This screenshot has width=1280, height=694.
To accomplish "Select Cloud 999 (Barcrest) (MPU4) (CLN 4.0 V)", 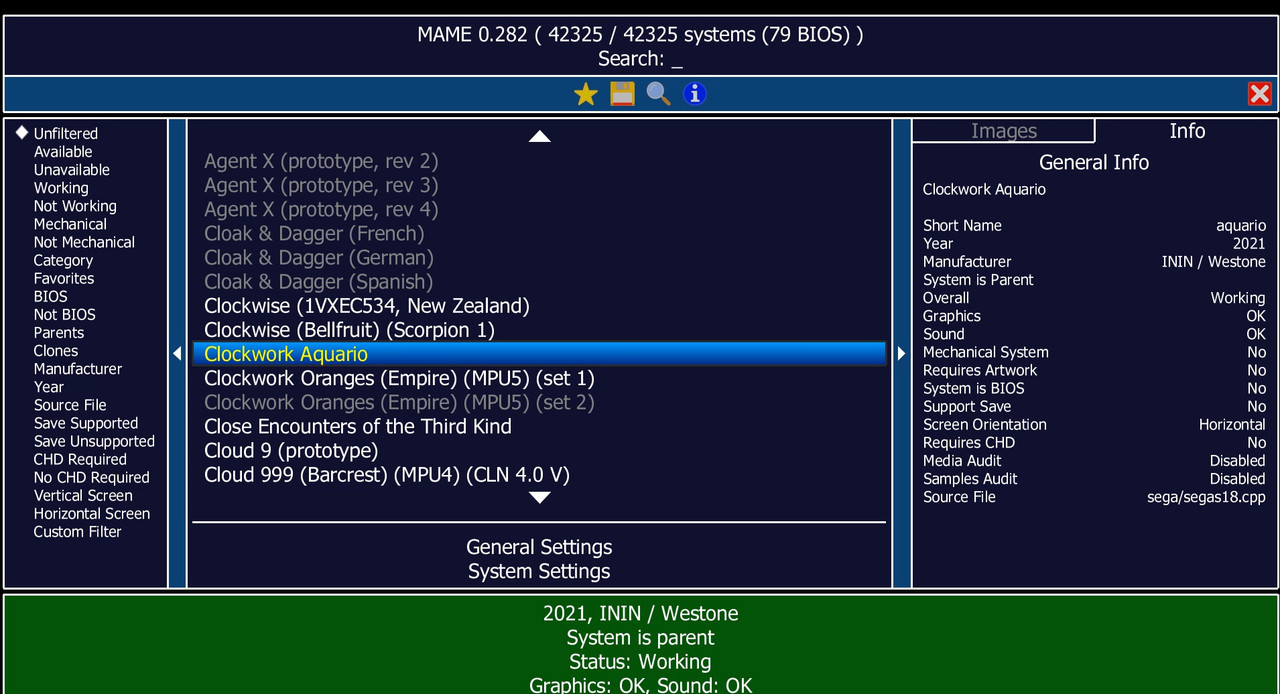I will (x=539, y=475).
